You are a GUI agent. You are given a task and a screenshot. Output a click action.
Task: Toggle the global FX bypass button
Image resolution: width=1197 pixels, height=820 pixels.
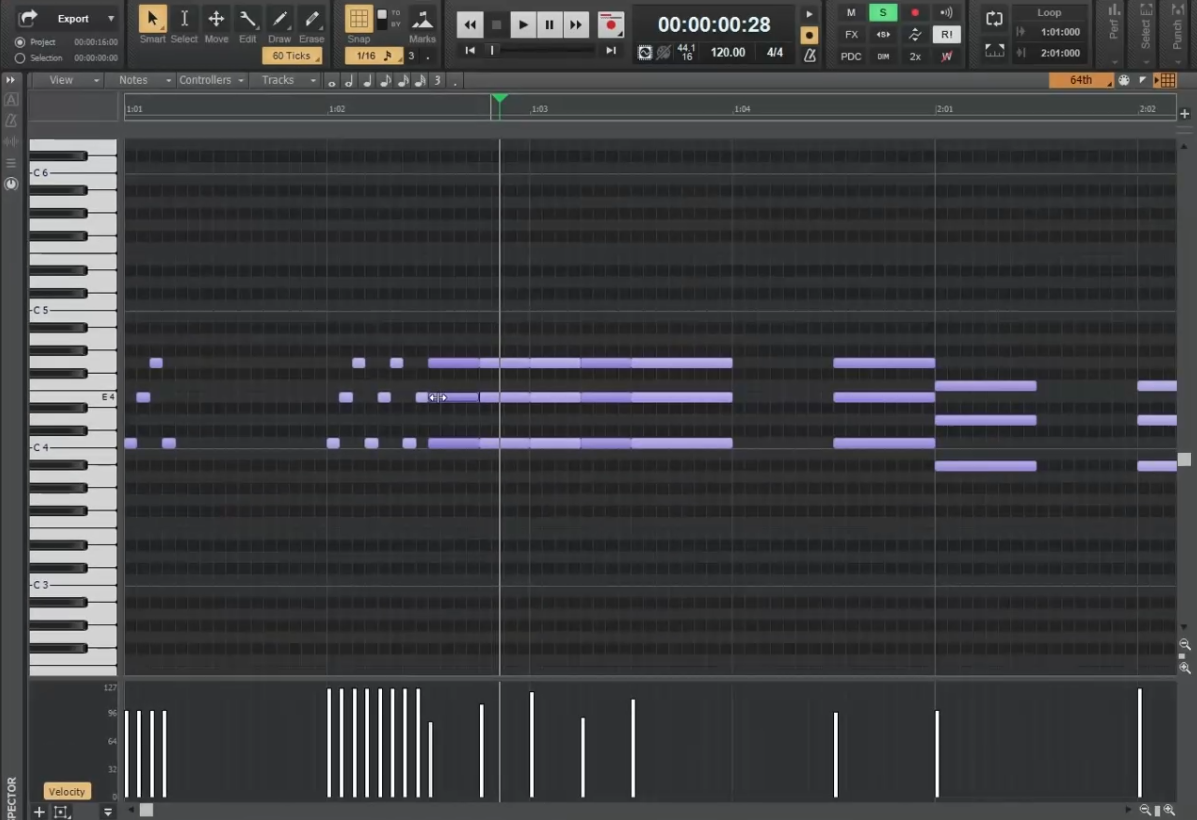[851, 34]
